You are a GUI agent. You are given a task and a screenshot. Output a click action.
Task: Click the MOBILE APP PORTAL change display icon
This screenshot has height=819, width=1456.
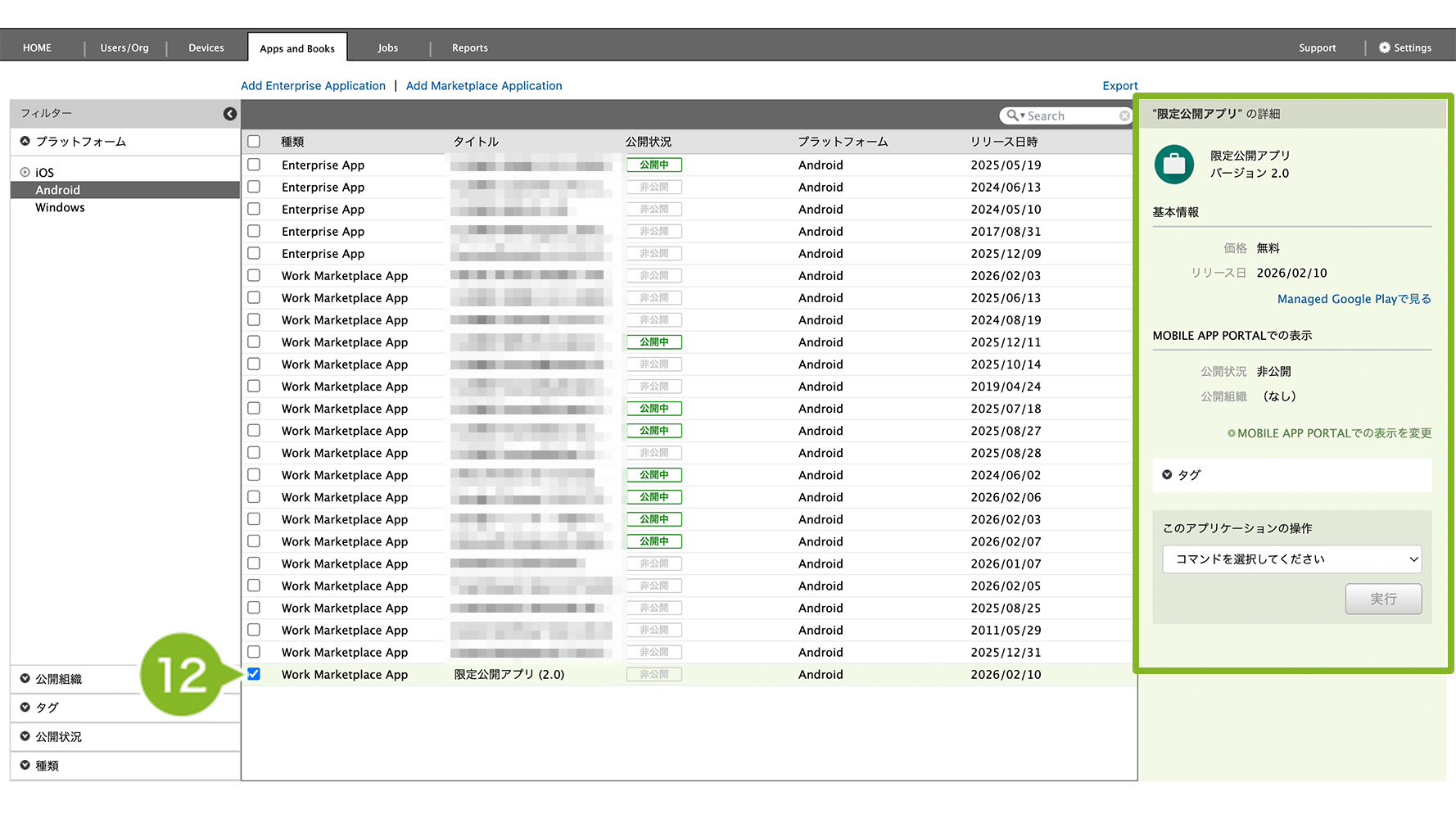(1231, 433)
